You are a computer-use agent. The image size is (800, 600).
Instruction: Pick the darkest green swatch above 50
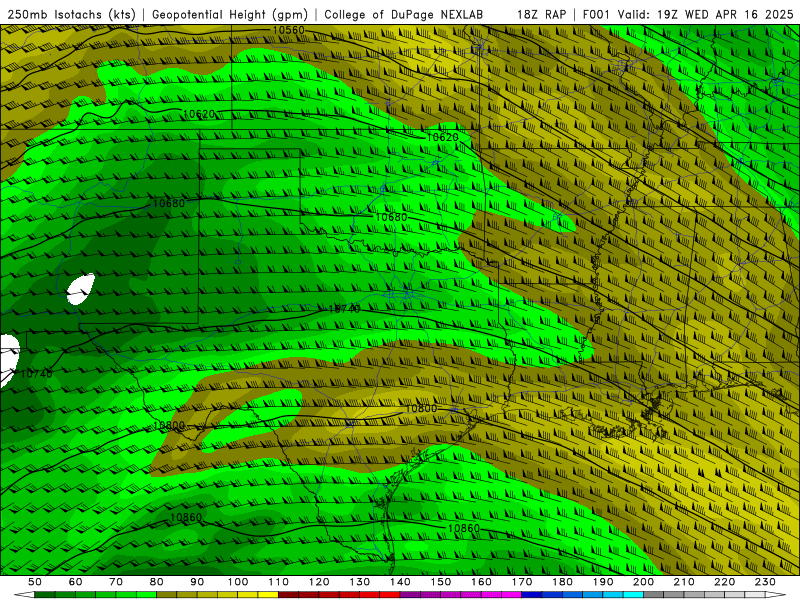(45, 595)
